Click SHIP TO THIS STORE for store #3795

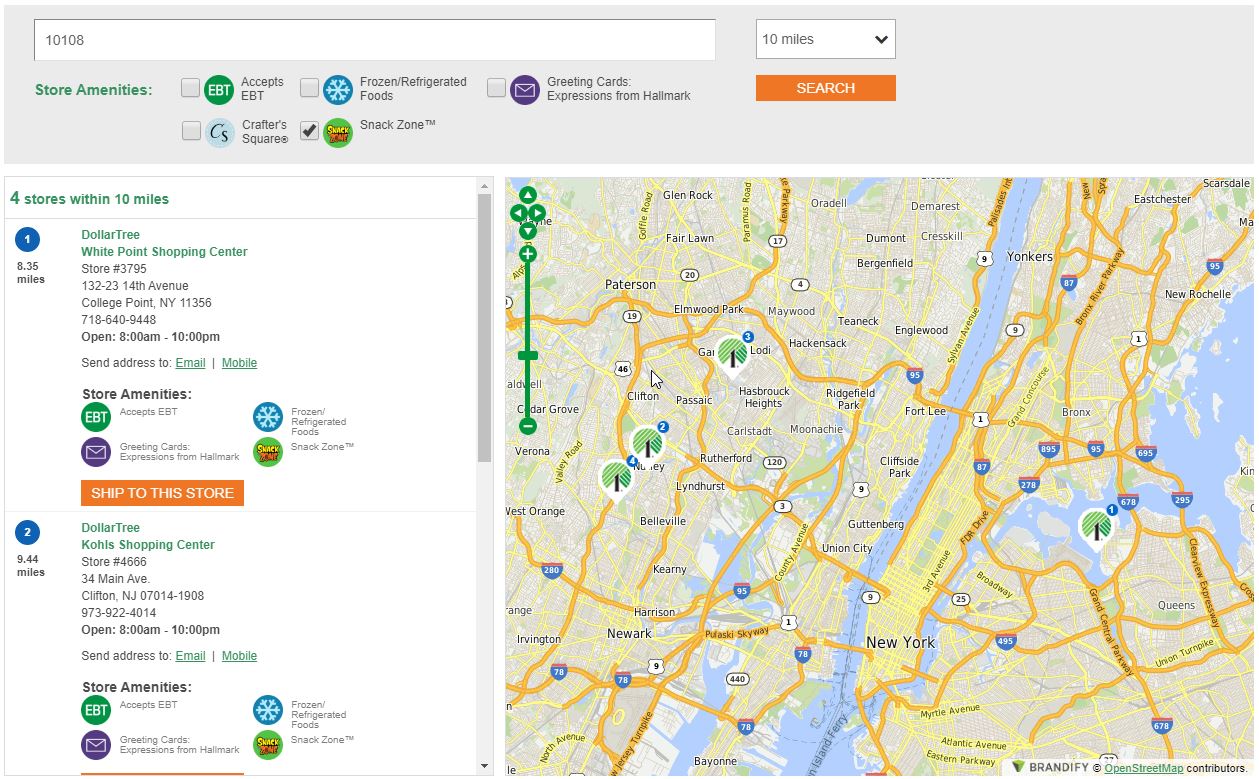162,493
